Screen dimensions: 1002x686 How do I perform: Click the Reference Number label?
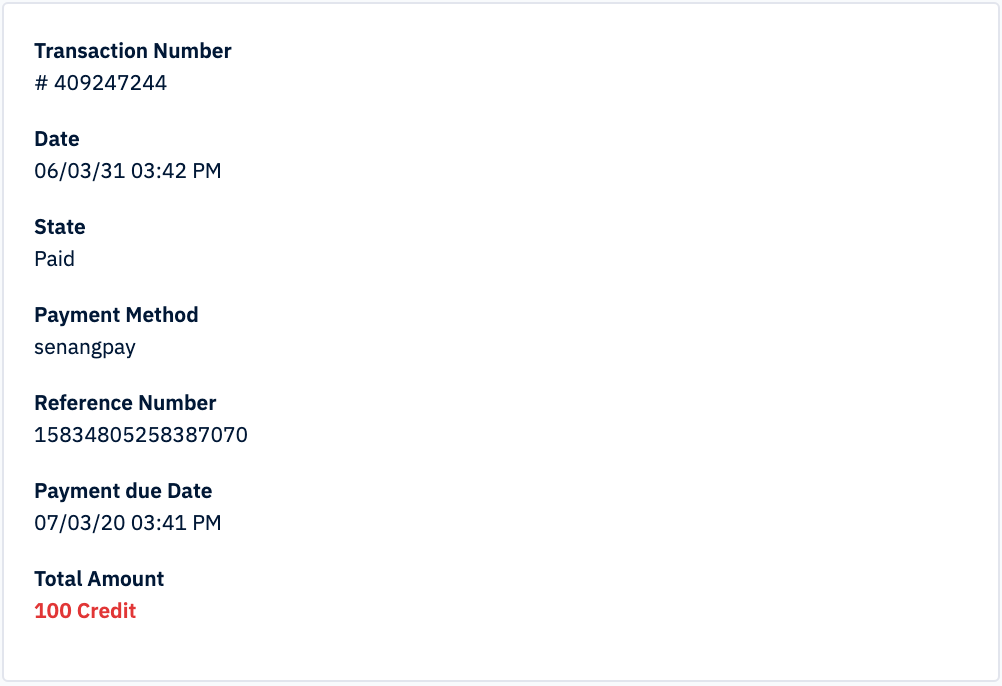pyautogui.click(x=125, y=403)
